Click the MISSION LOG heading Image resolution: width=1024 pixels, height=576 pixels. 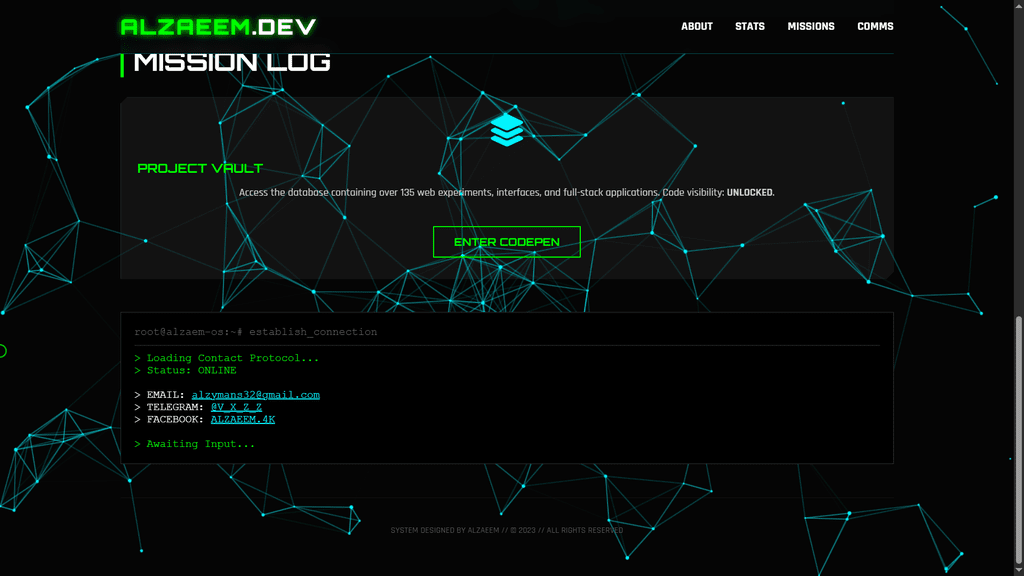point(232,62)
